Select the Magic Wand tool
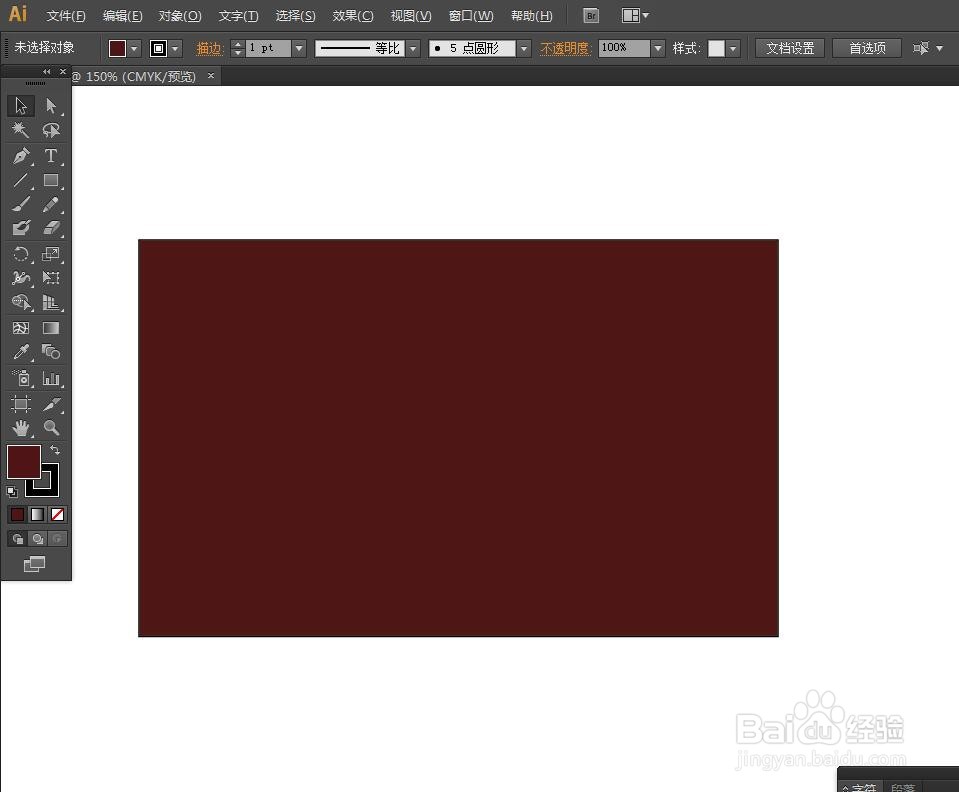 click(x=21, y=130)
